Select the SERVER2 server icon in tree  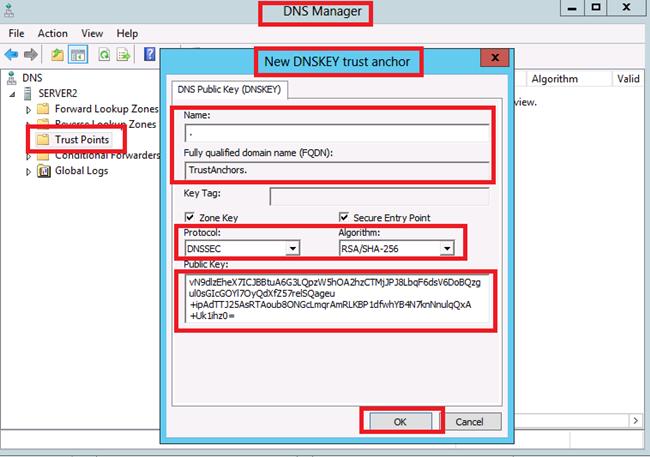click(x=27, y=93)
